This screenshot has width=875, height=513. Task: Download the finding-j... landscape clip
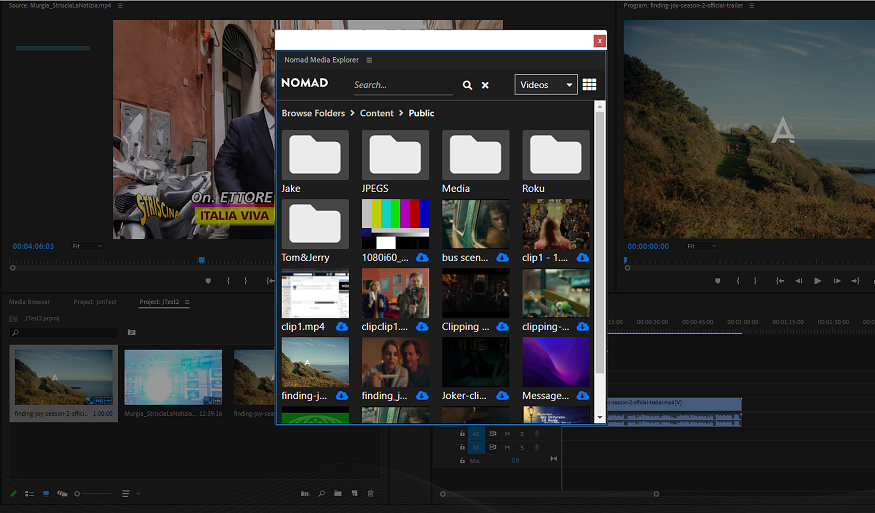[x=342, y=395]
